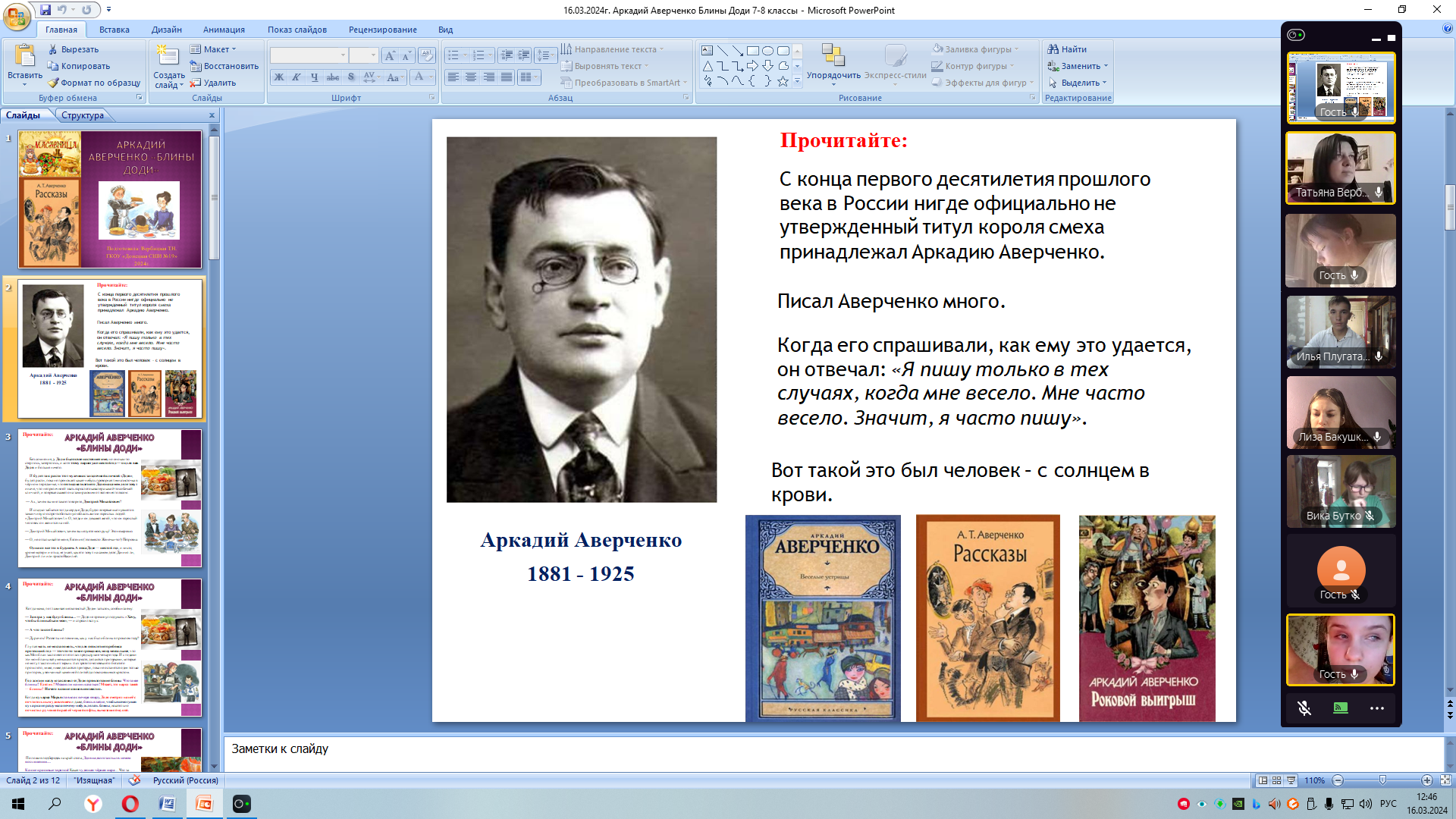This screenshot has width=1456, height=819.
Task: Click the zoom slider handle
Action: click(1382, 780)
